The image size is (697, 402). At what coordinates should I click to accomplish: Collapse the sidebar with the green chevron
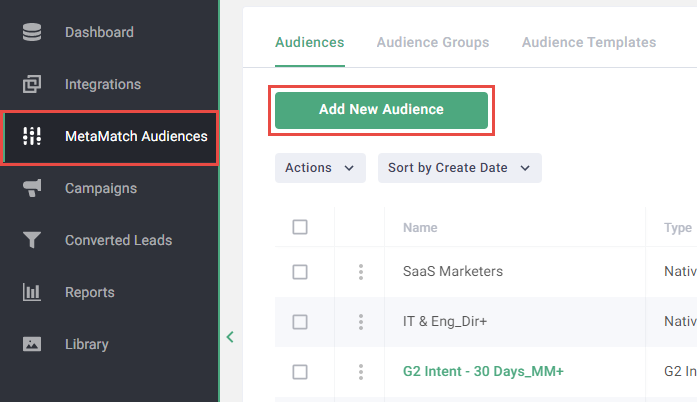230,337
